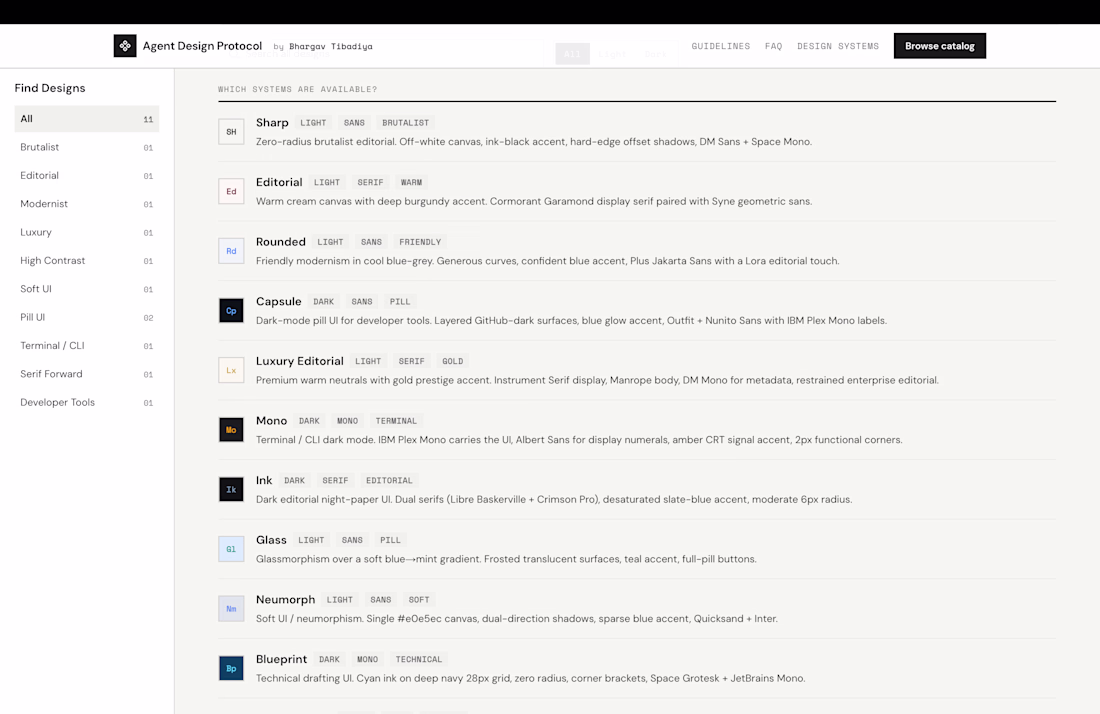Open the Mono design system title

[x=271, y=421]
